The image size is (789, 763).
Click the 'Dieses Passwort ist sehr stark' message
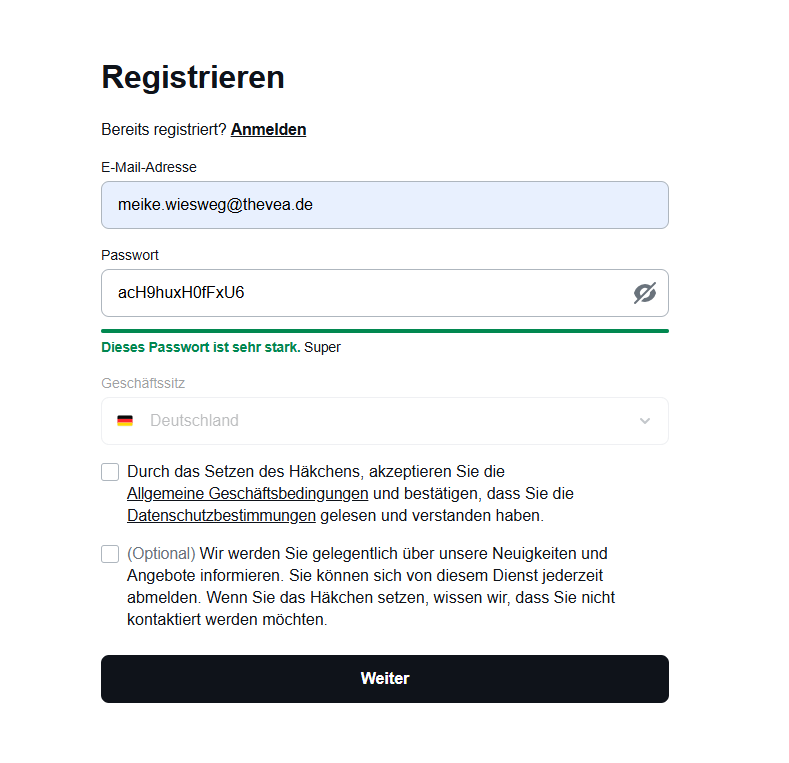coord(201,347)
